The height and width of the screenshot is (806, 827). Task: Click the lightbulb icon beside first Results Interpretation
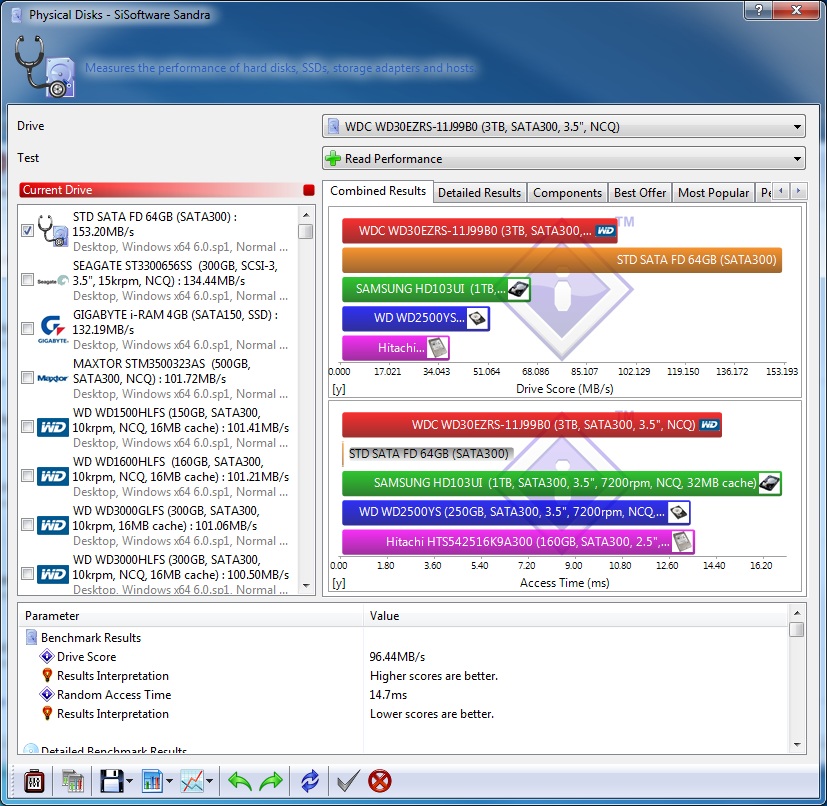(x=47, y=675)
